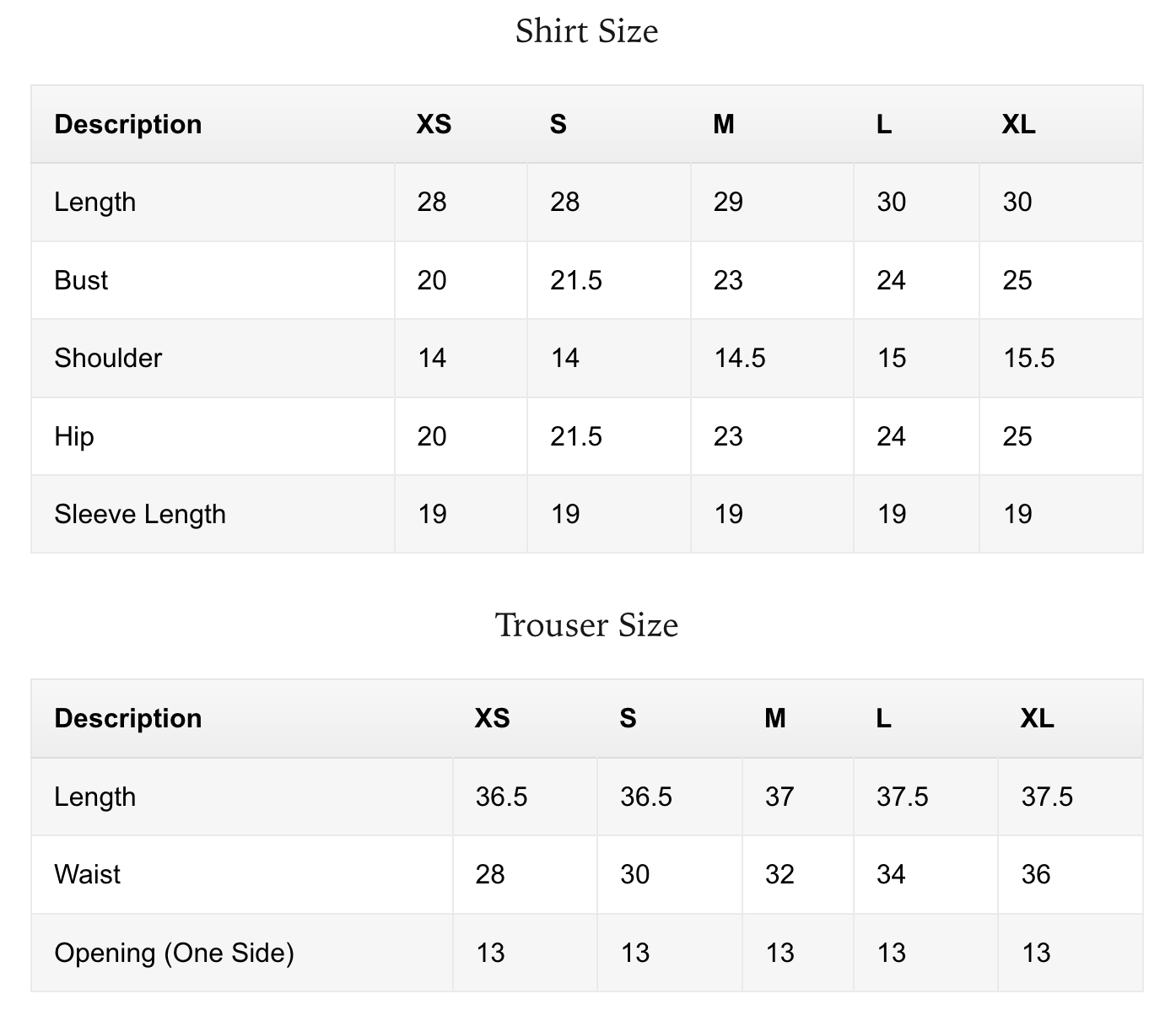
Task: Click shirt Bust value 21.5 for S
Action: (x=576, y=280)
